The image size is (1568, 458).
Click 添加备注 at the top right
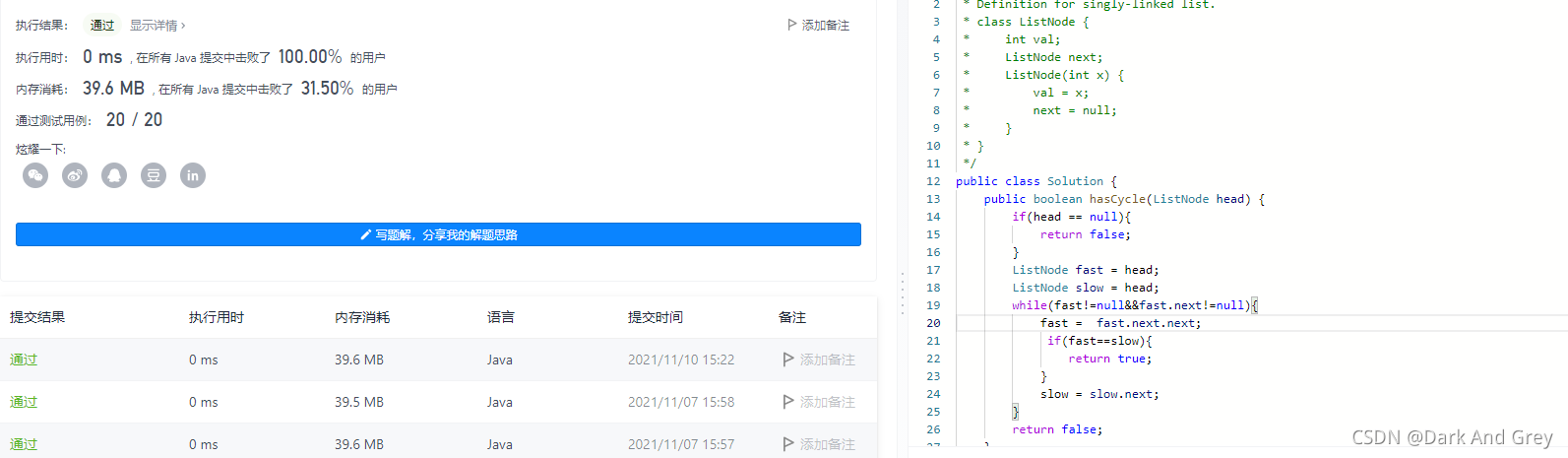[x=825, y=25]
